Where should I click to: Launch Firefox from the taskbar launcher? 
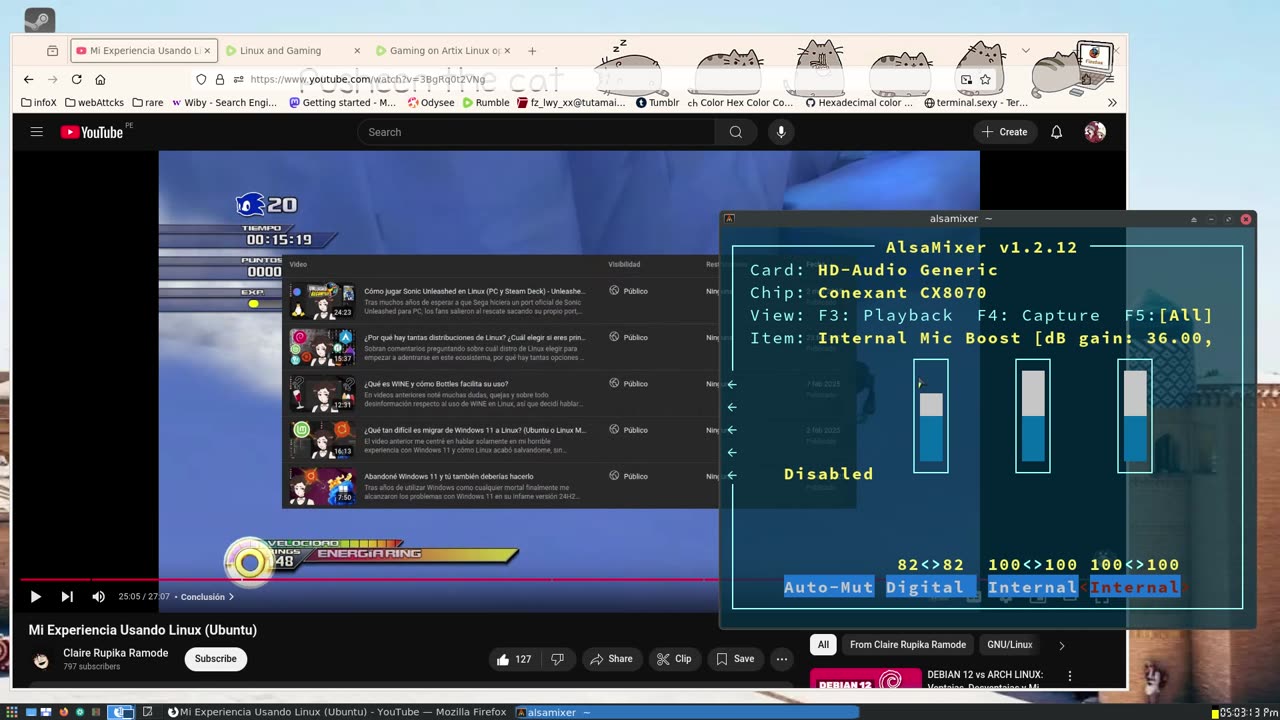click(x=62, y=712)
